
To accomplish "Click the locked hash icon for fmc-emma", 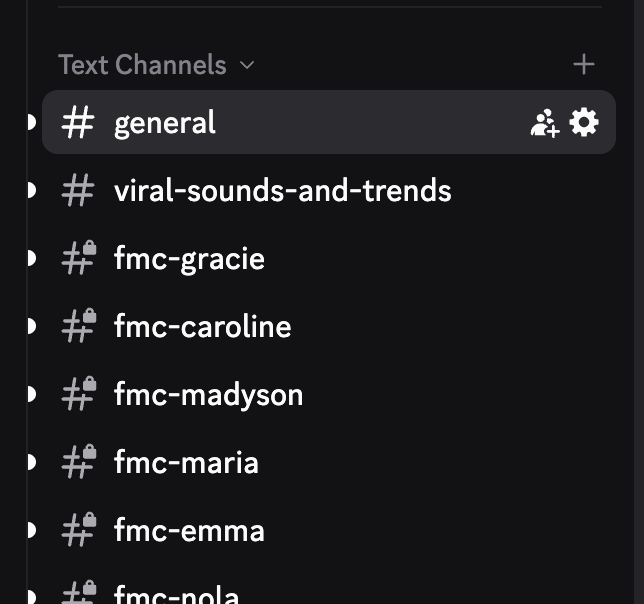I will (x=79, y=530).
